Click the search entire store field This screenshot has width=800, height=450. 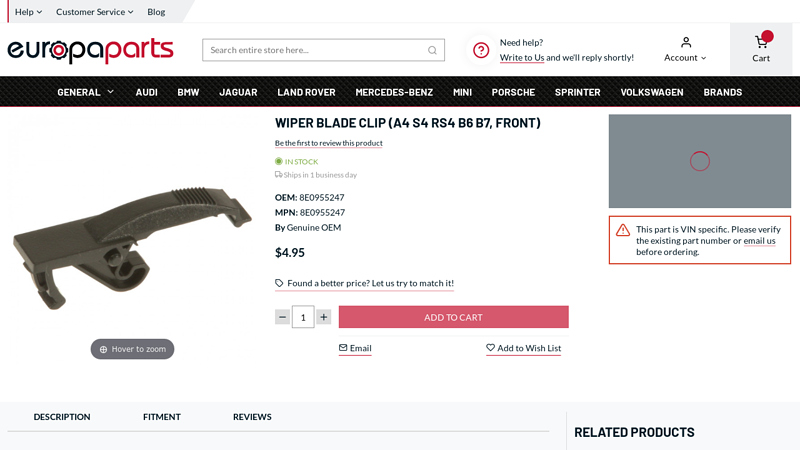click(315, 50)
